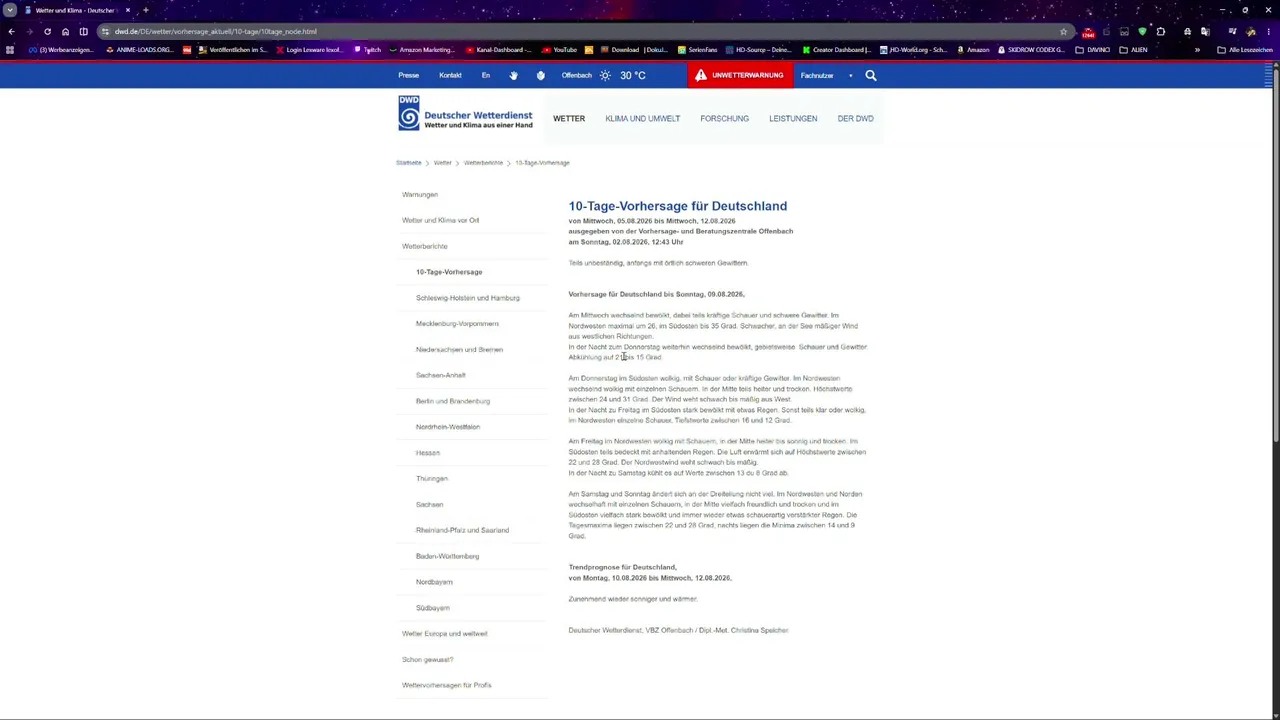1280x720 pixels.
Task: Click the Unwetterwarnung warning triangle icon
Action: pos(701,75)
